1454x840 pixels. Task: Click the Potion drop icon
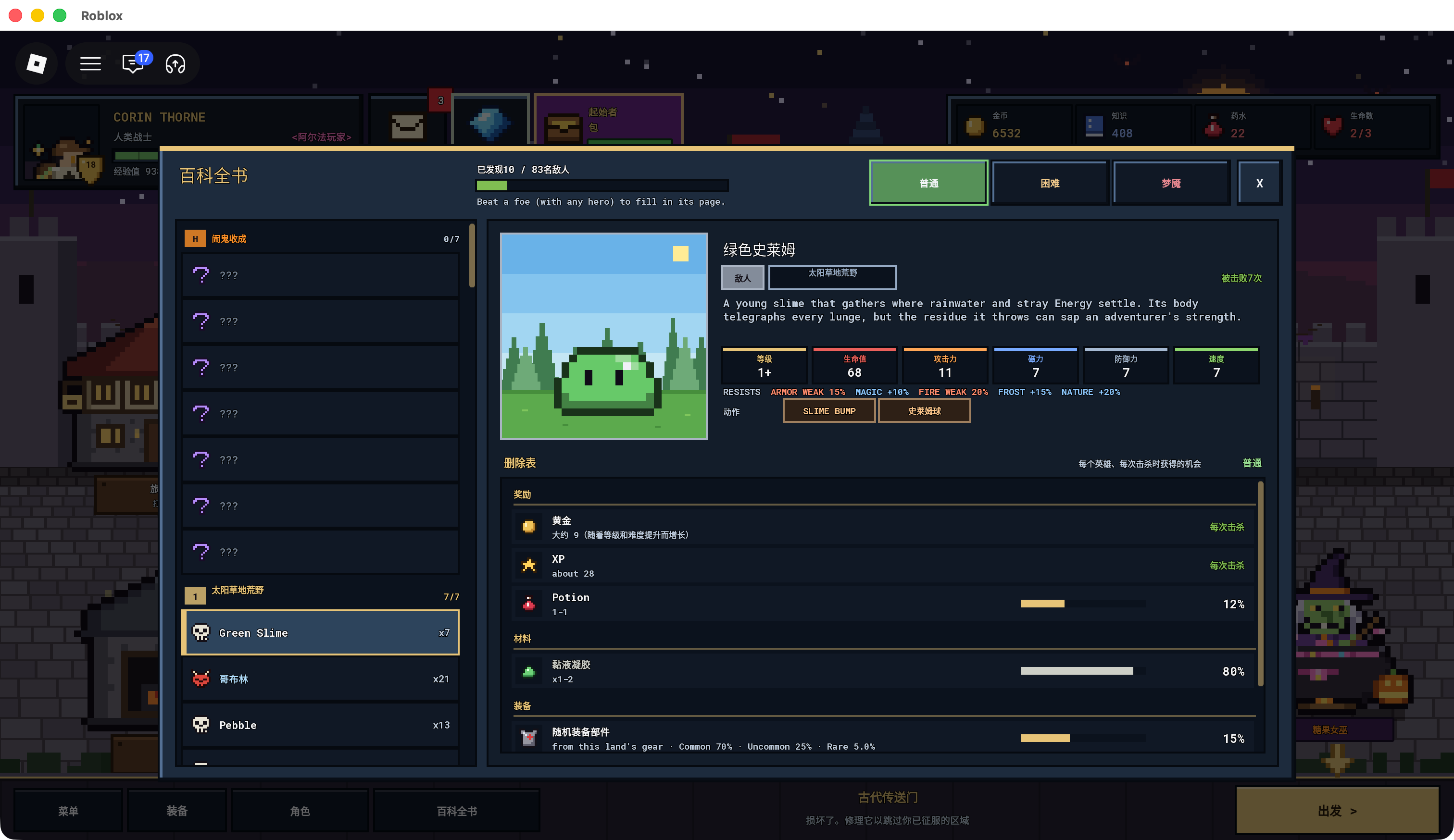pos(528,604)
